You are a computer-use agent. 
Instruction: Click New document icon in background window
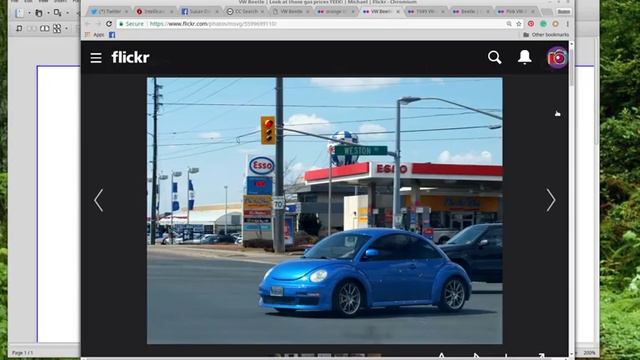[19, 13]
